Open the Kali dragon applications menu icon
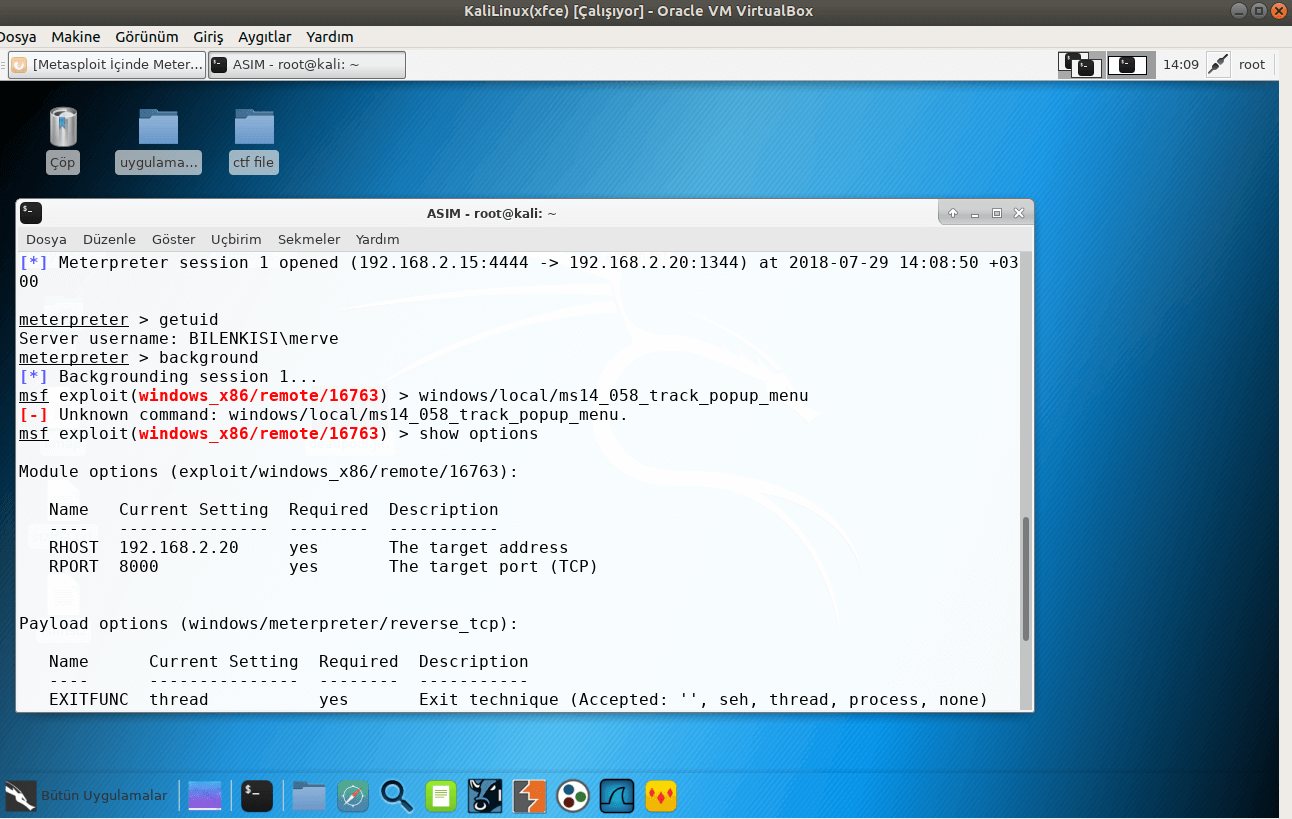This screenshot has height=819, width=1292. pyautogui.click(x=20, y=796)
